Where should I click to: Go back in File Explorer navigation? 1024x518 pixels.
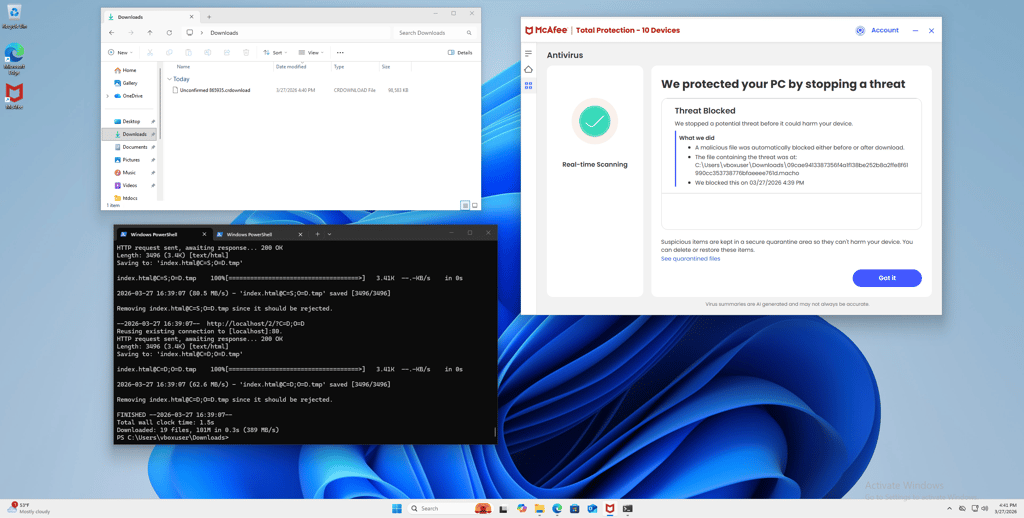112,33
